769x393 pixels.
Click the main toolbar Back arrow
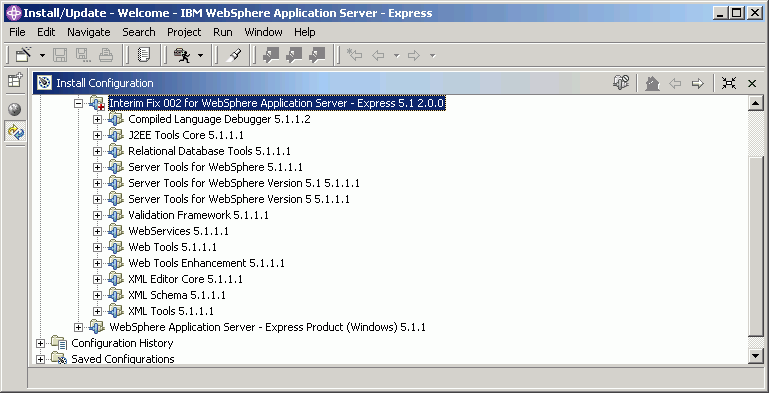click(x=378, y=55)
